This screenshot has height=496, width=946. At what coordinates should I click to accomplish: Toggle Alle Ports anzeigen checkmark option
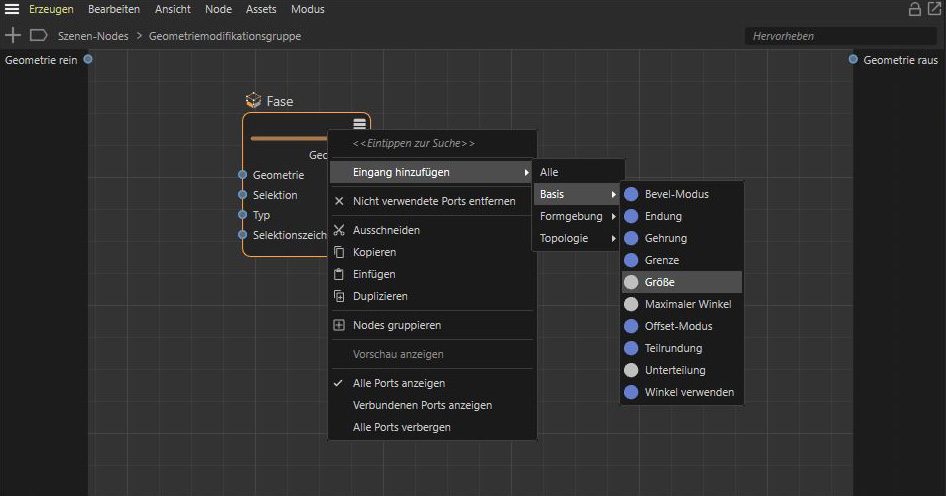click(x=399, y=383)
